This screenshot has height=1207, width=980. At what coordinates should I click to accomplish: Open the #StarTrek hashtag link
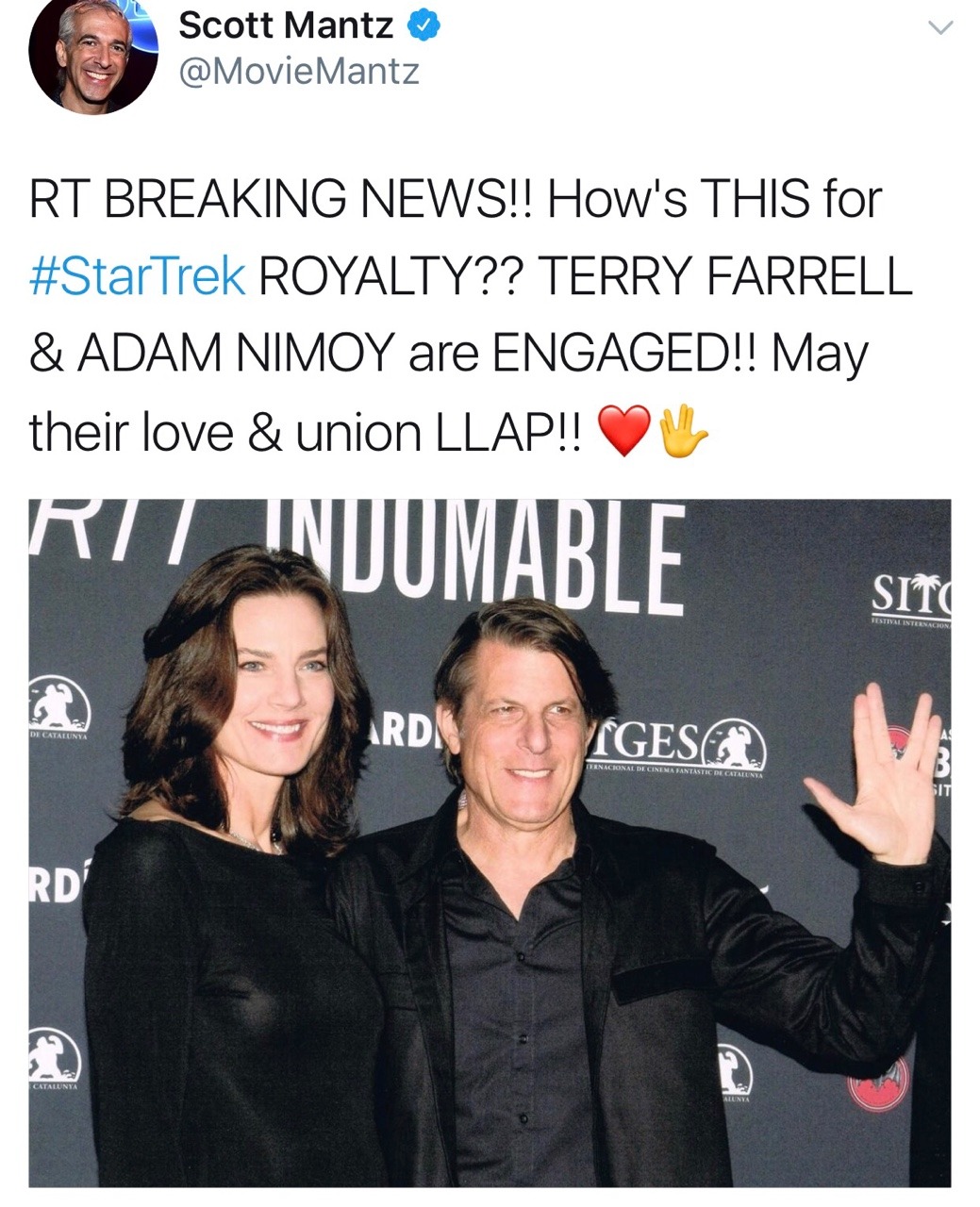tap(138, 276)
